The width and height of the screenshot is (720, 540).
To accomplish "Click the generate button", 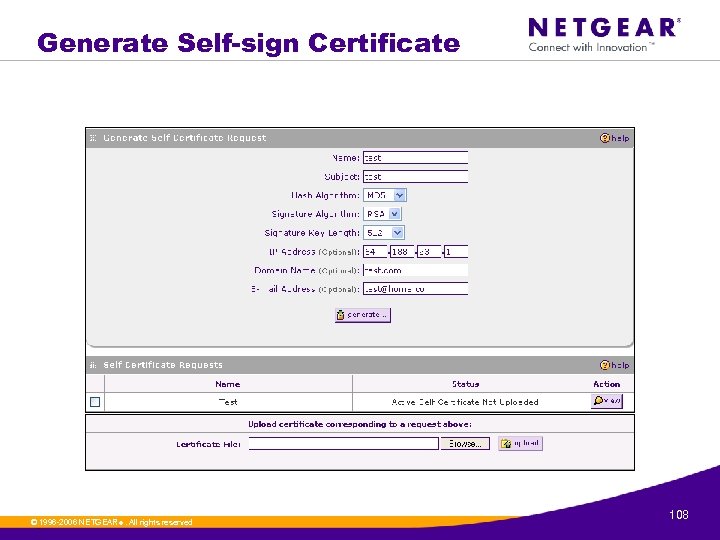I will (363, 315).
